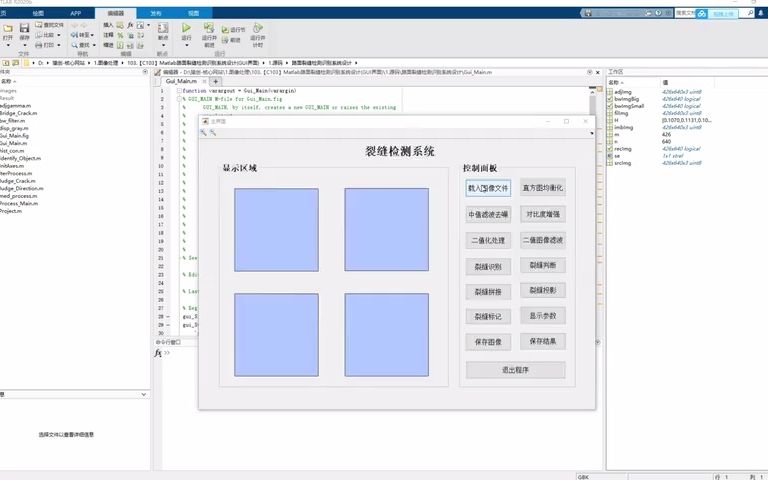Screen dimensions: 768x480
Task: Select the 编辑器 (Editor) ribbon tab
Action: click(x=116, y=13)
